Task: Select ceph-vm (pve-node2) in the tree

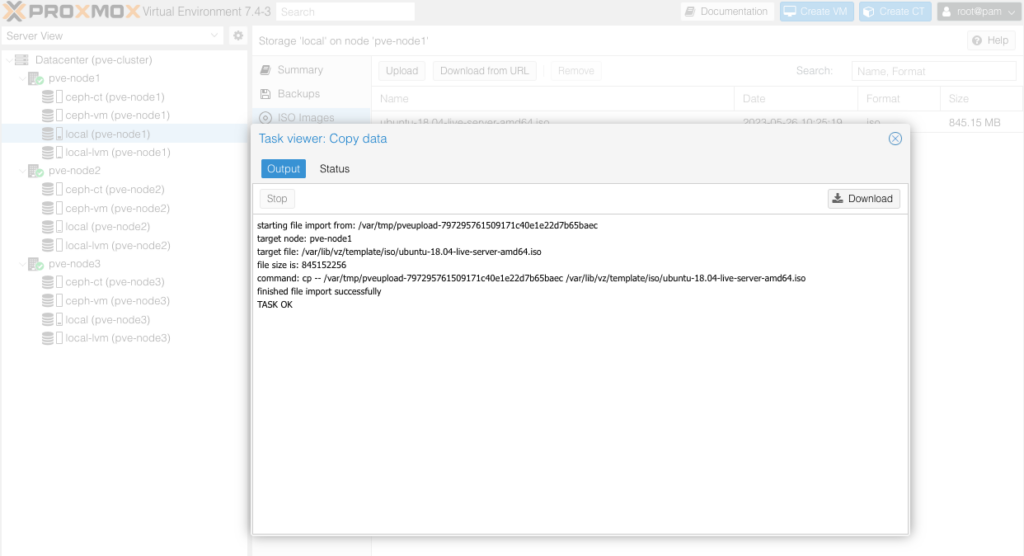Action: pyautogui.click(x=118, y=208)
